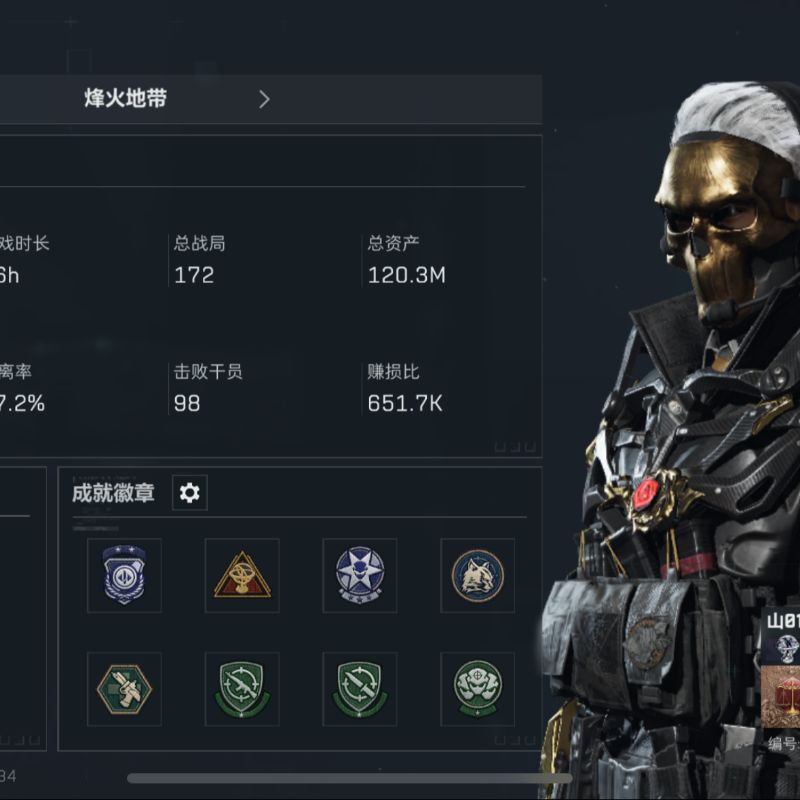Screen dimensions: 800x800
Task: Select the green round skull-mask badge
Action: [478, 689]
